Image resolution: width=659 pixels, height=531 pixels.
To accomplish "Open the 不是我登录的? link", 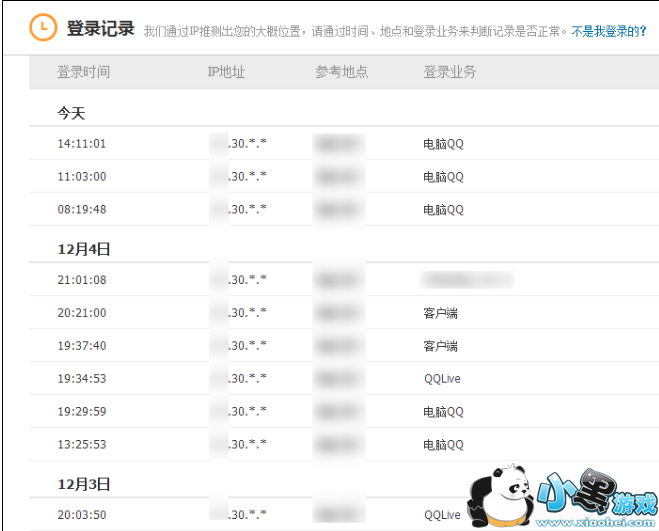I will tap(609, 31).
